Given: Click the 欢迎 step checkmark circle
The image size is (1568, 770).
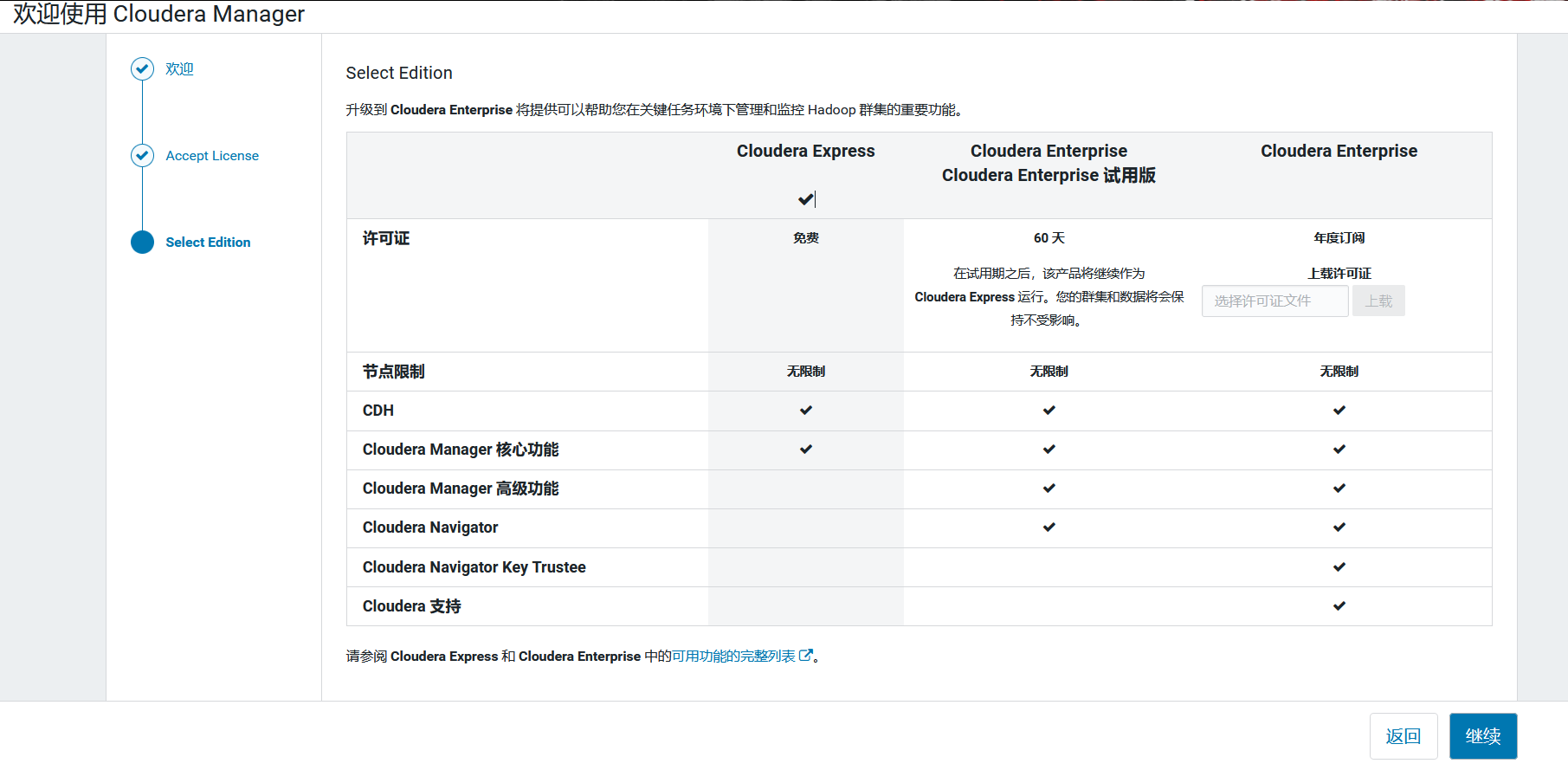Looking at the screenshot, I should pyautogui.click(x=142, y=68).
